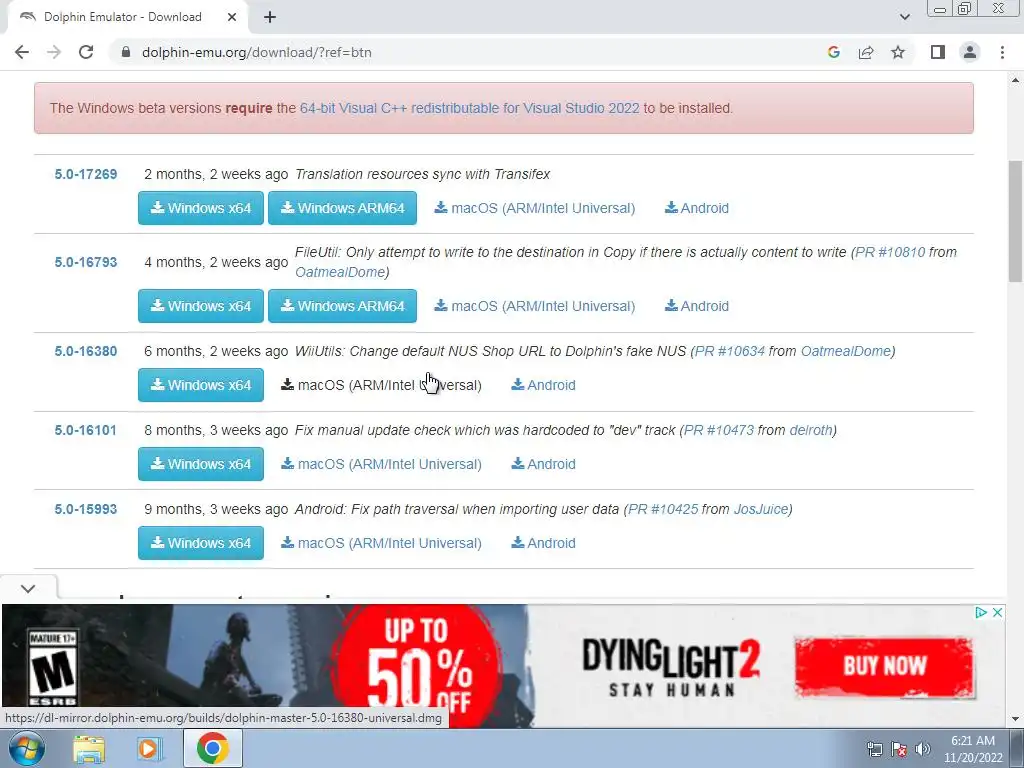Open Windows Explorer from taskbar

(89, 748)
